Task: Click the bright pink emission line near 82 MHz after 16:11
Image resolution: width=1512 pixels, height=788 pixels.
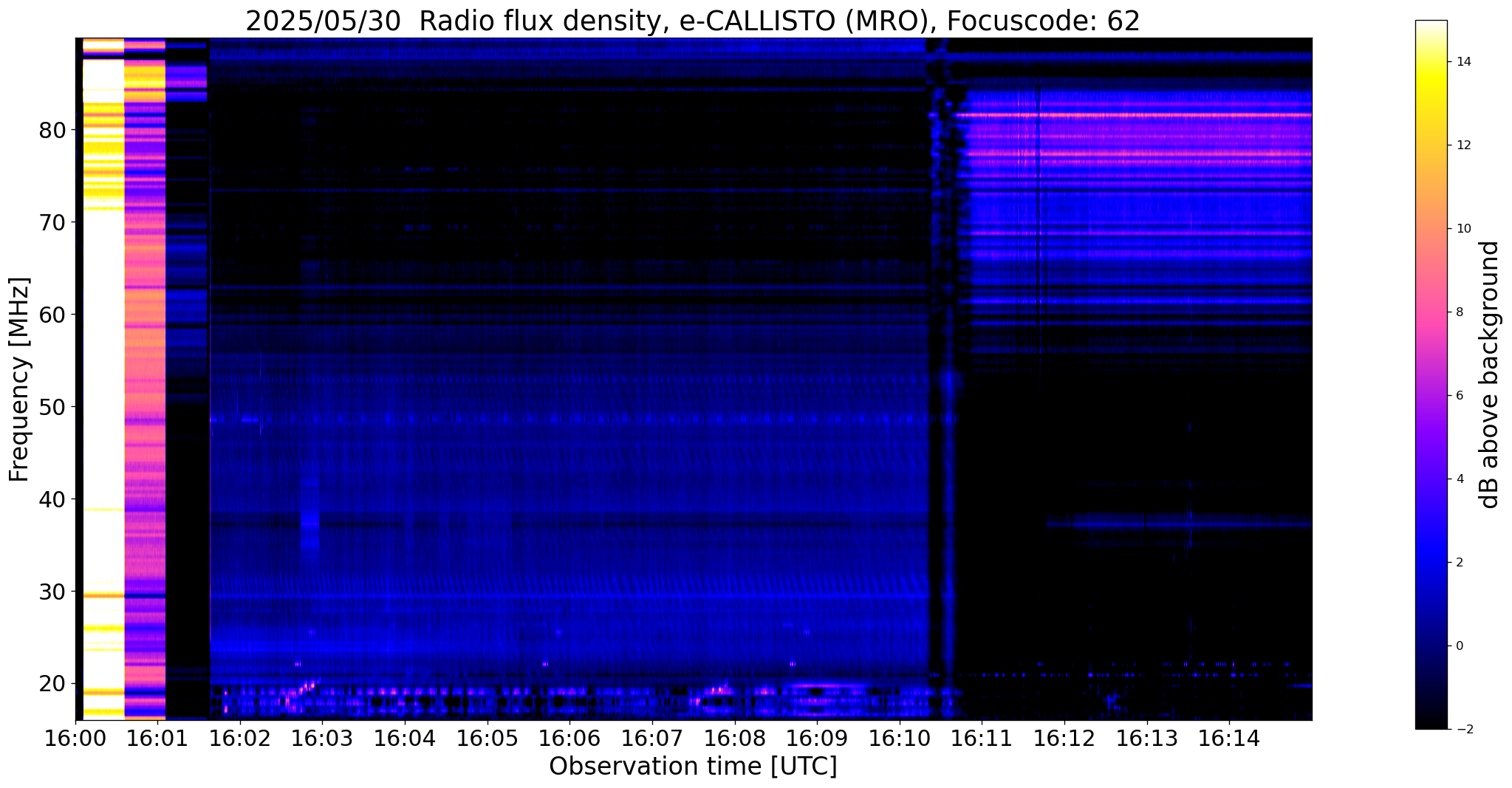Action: click(1134, 115)
